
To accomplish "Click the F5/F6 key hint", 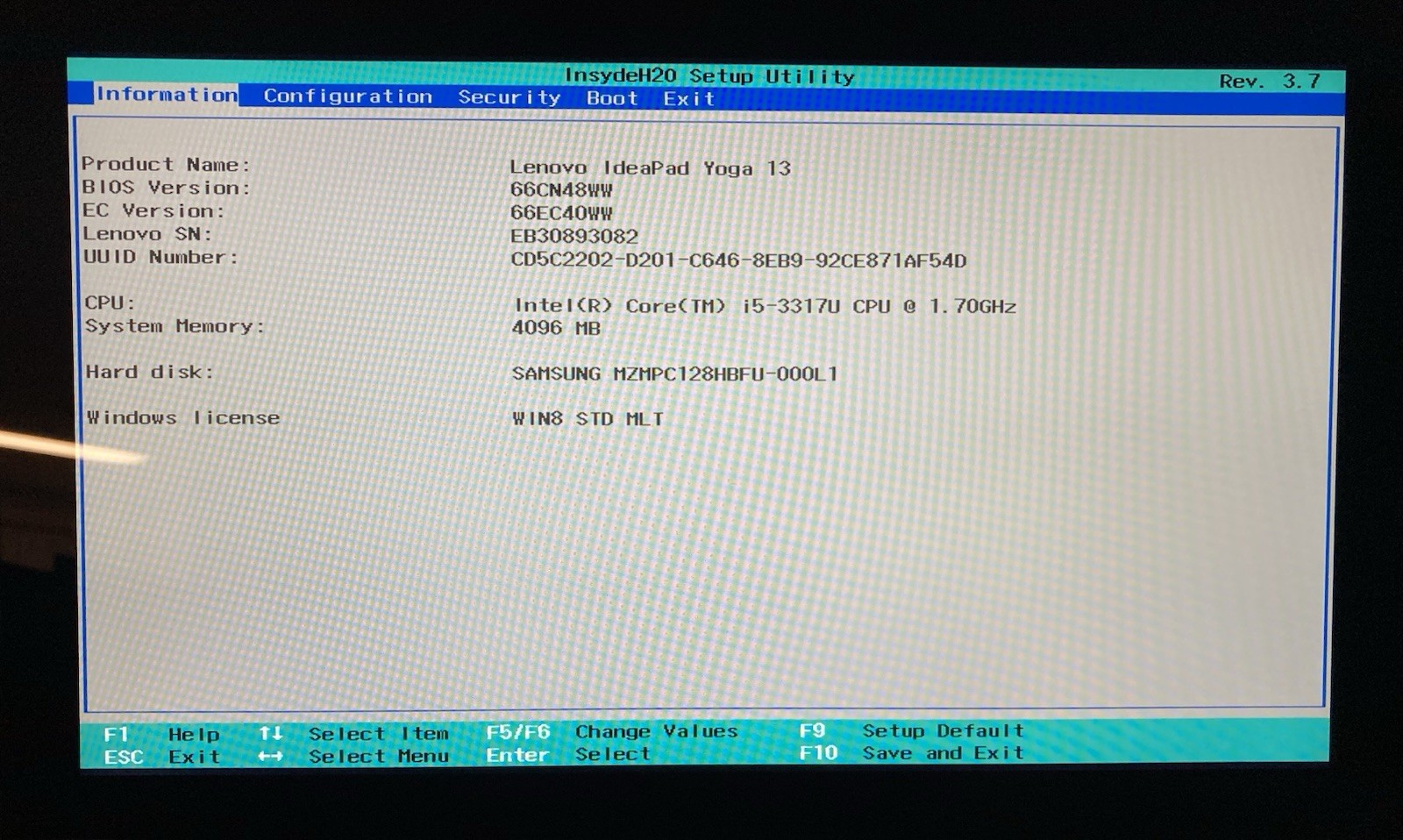I will coord(518,732).
